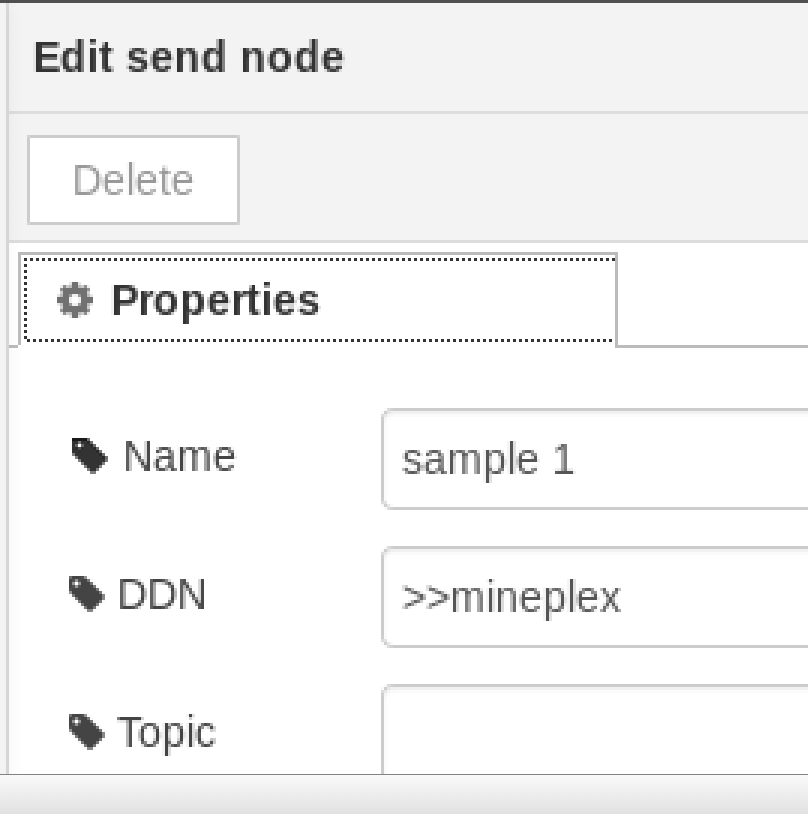808x814 pixels.
Task: Click the word 'Properties' in the tab
Action: point(215,300)
